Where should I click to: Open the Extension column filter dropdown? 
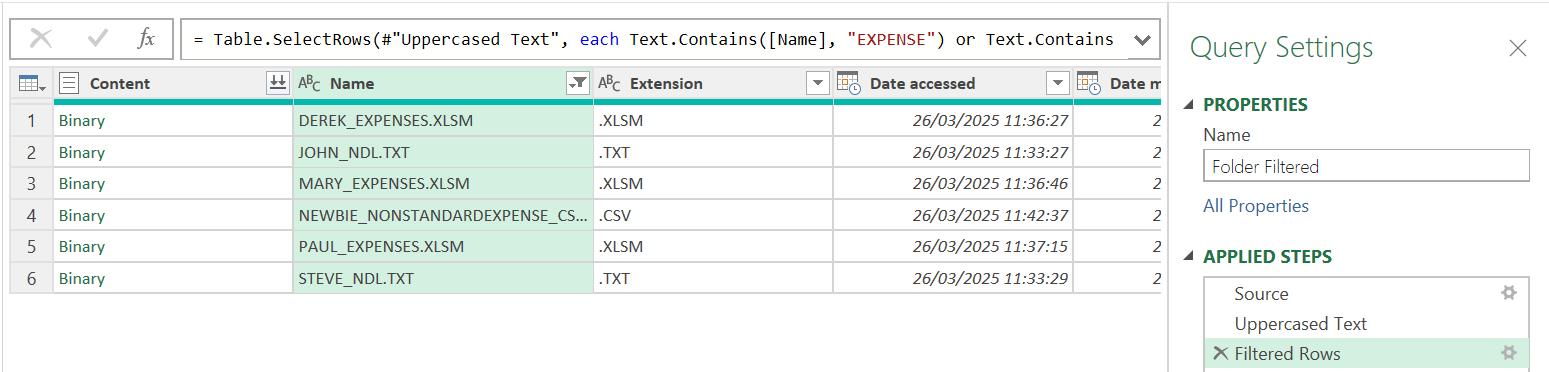coord(818,84)
